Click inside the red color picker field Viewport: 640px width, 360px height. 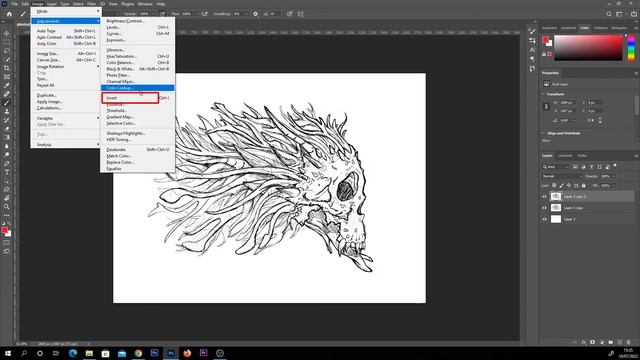(x=588, y=48)
